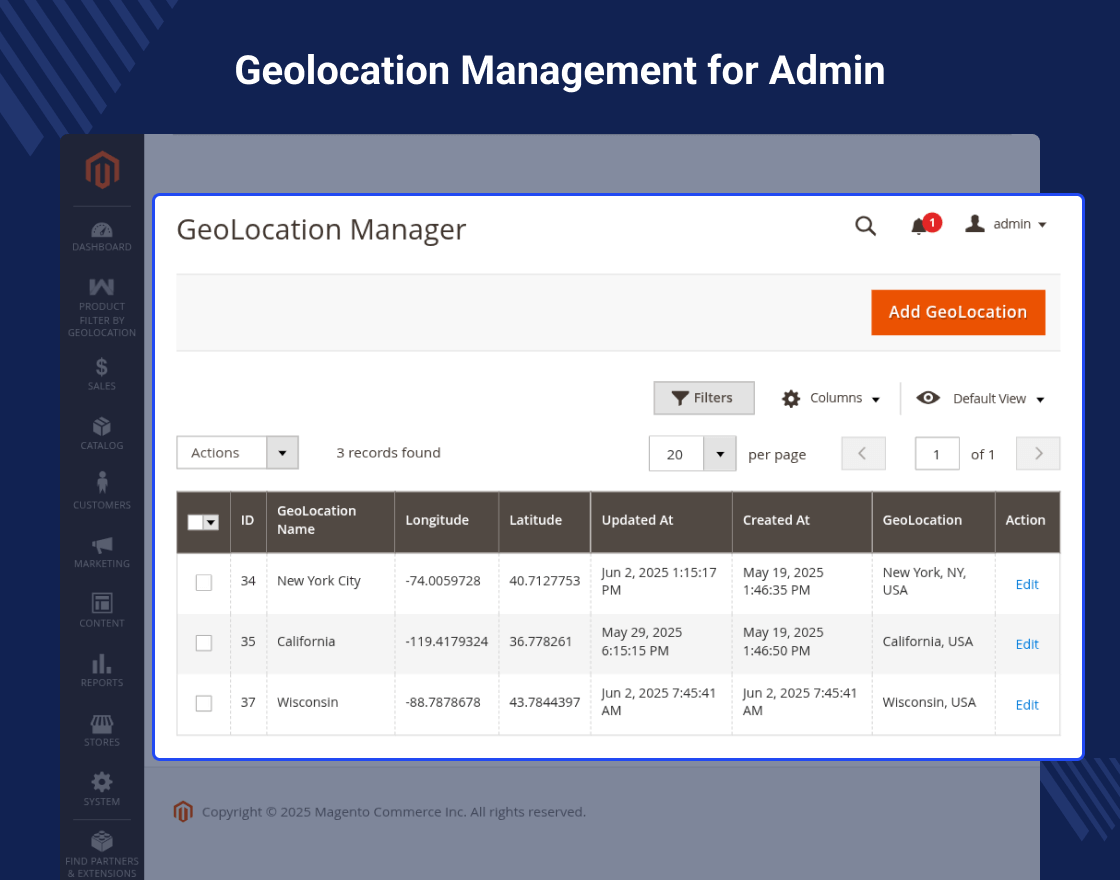Image resolution: width=1120 pixels, height=880 pixels.
Task: Click the red notification count badge
Action: point(932,223)
